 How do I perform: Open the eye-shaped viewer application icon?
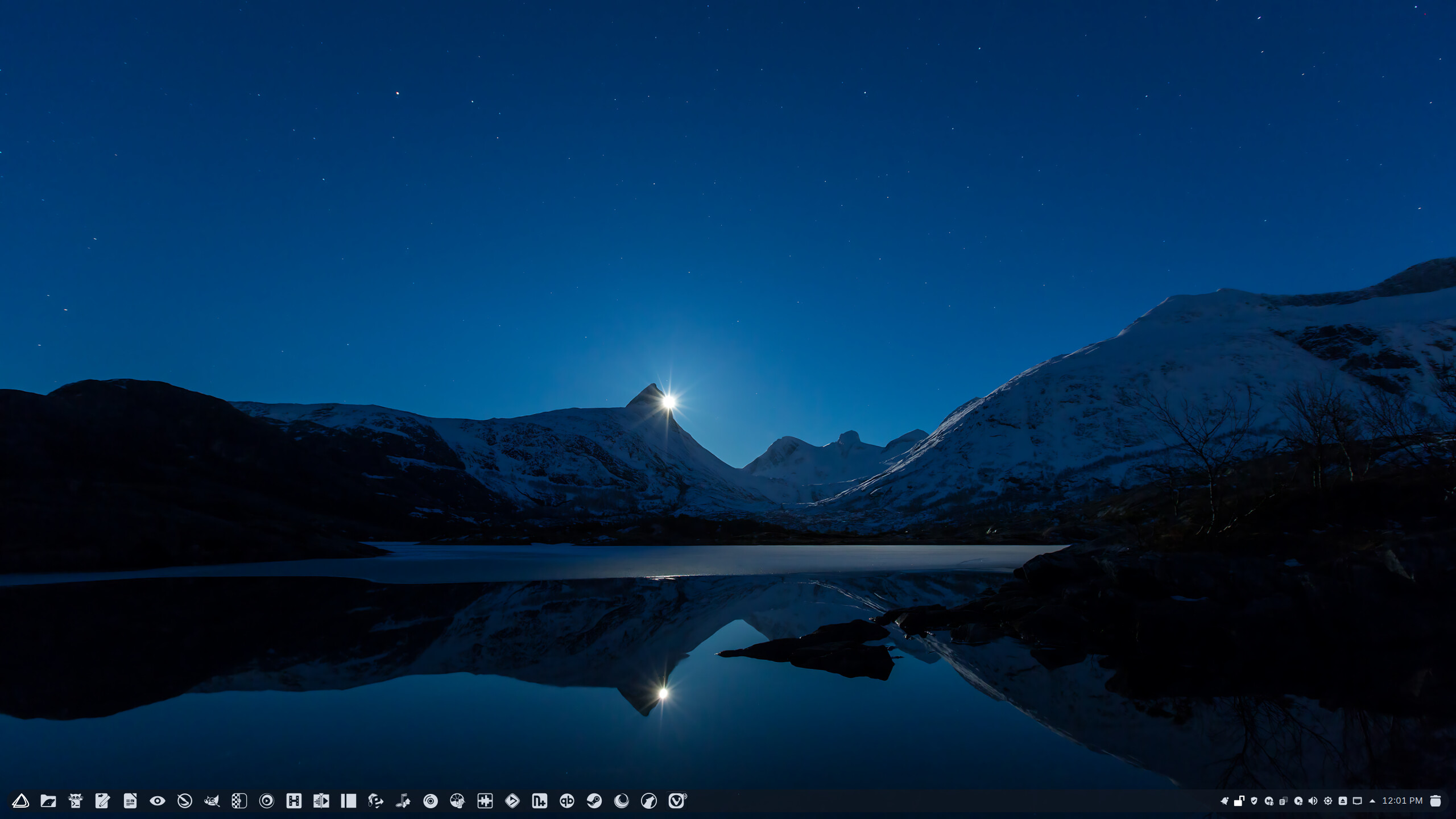[158, 801]
